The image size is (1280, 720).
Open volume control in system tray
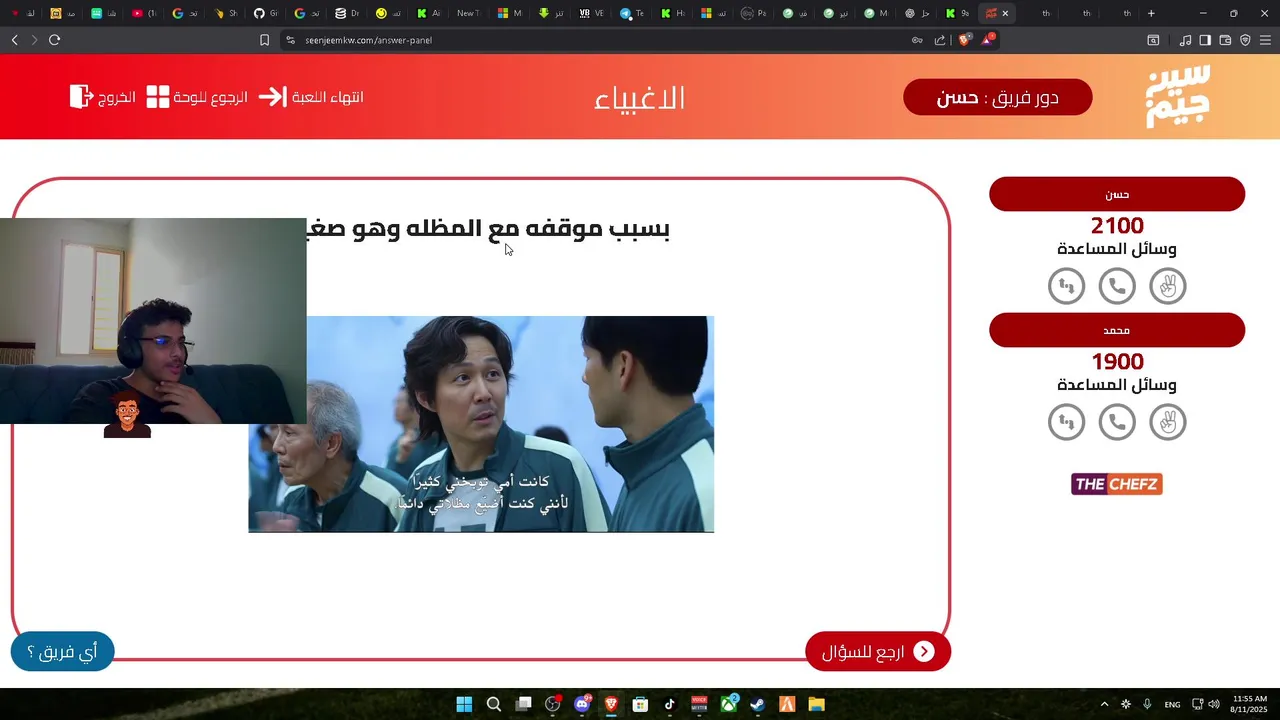(1214, 704)
